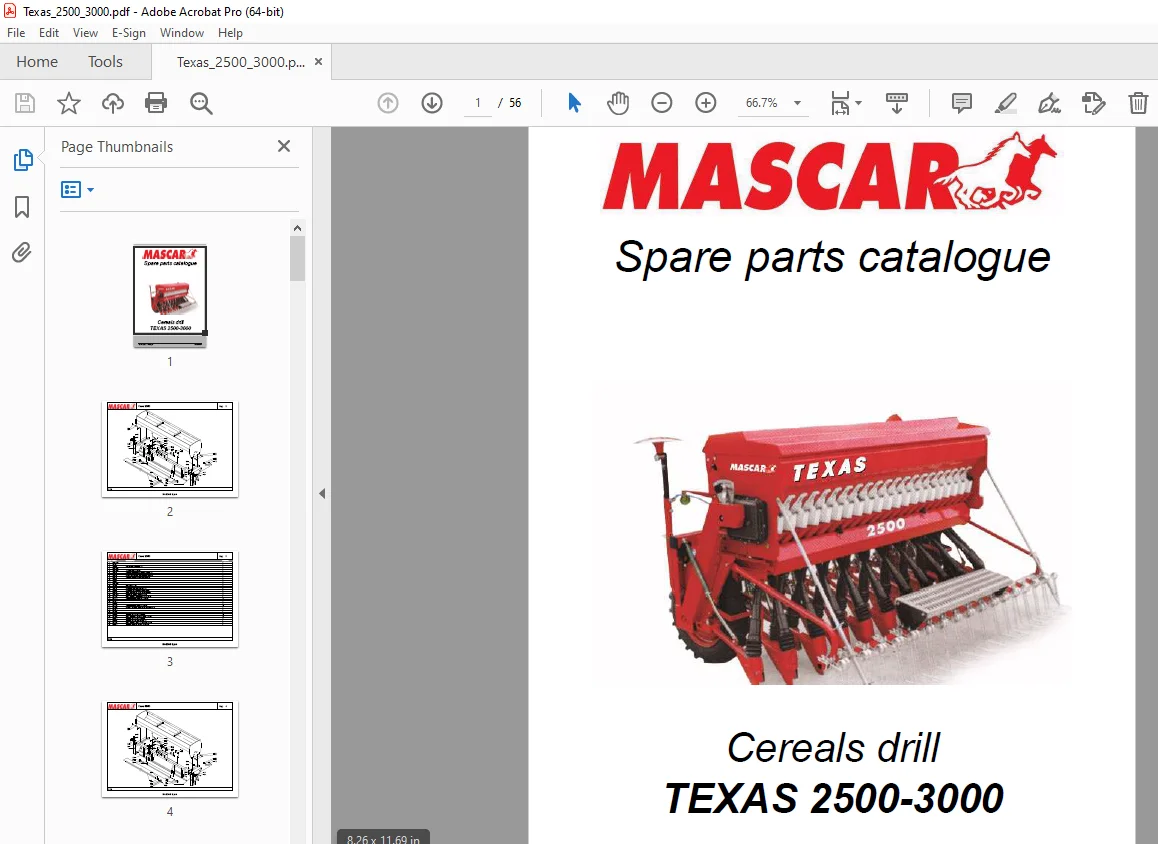Choose the selection arrow tool

[x=574, y=103]
